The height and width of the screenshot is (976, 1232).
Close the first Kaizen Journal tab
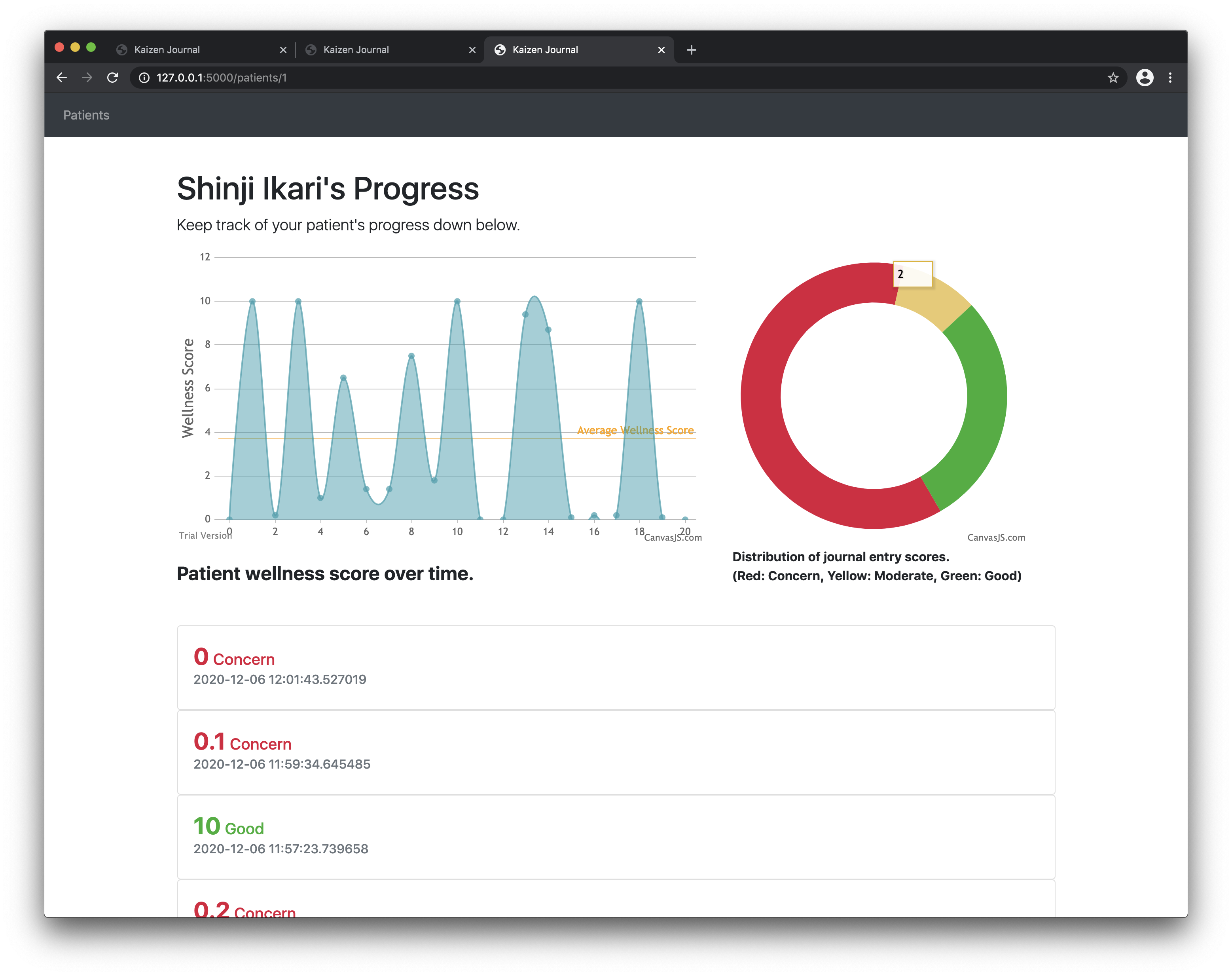point(283,50)
